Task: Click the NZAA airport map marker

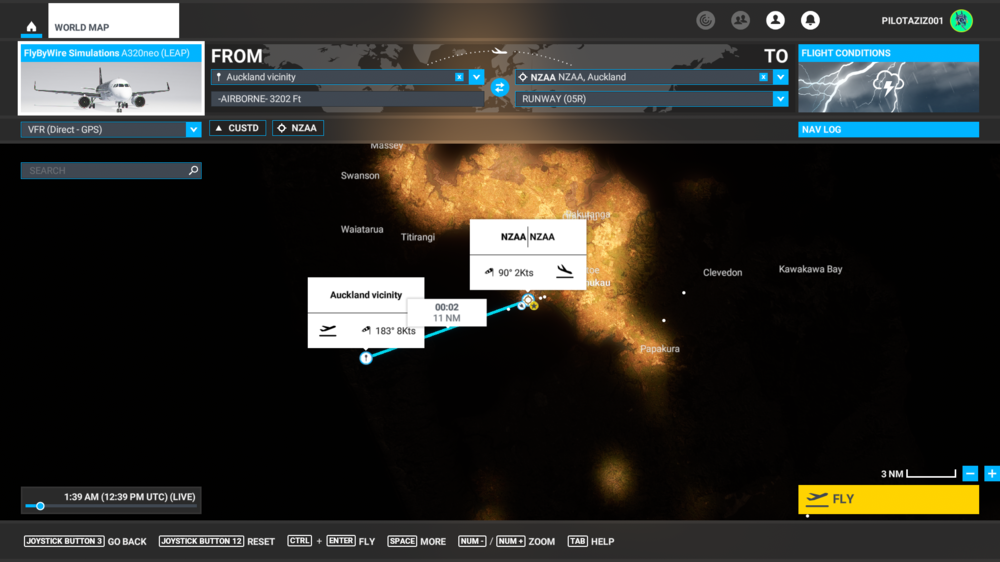Action: [x=527, y=299]
